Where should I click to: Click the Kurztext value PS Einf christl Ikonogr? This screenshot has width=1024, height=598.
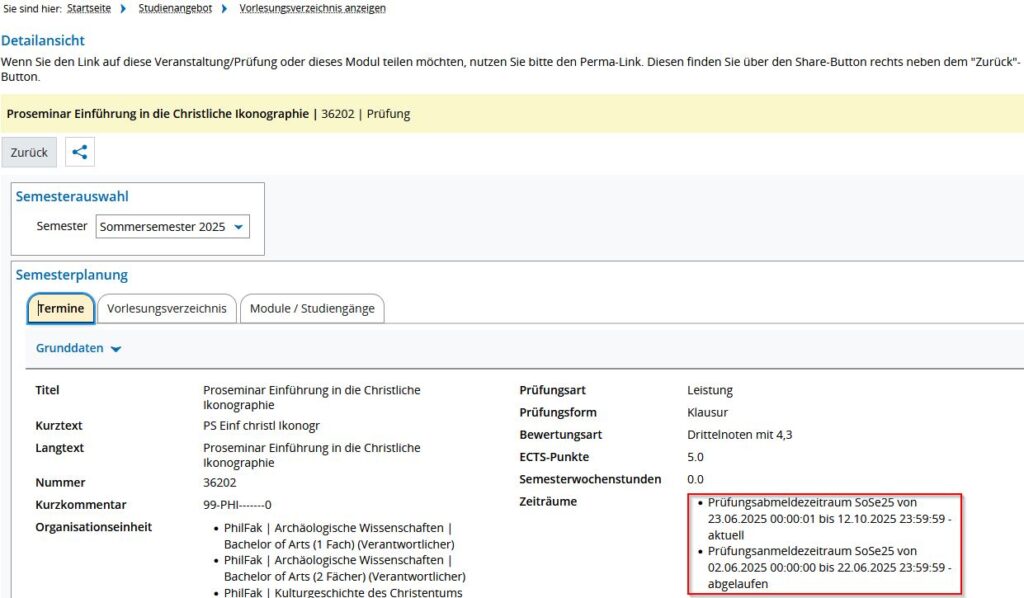pyautogui.click(x=261, y=426)
